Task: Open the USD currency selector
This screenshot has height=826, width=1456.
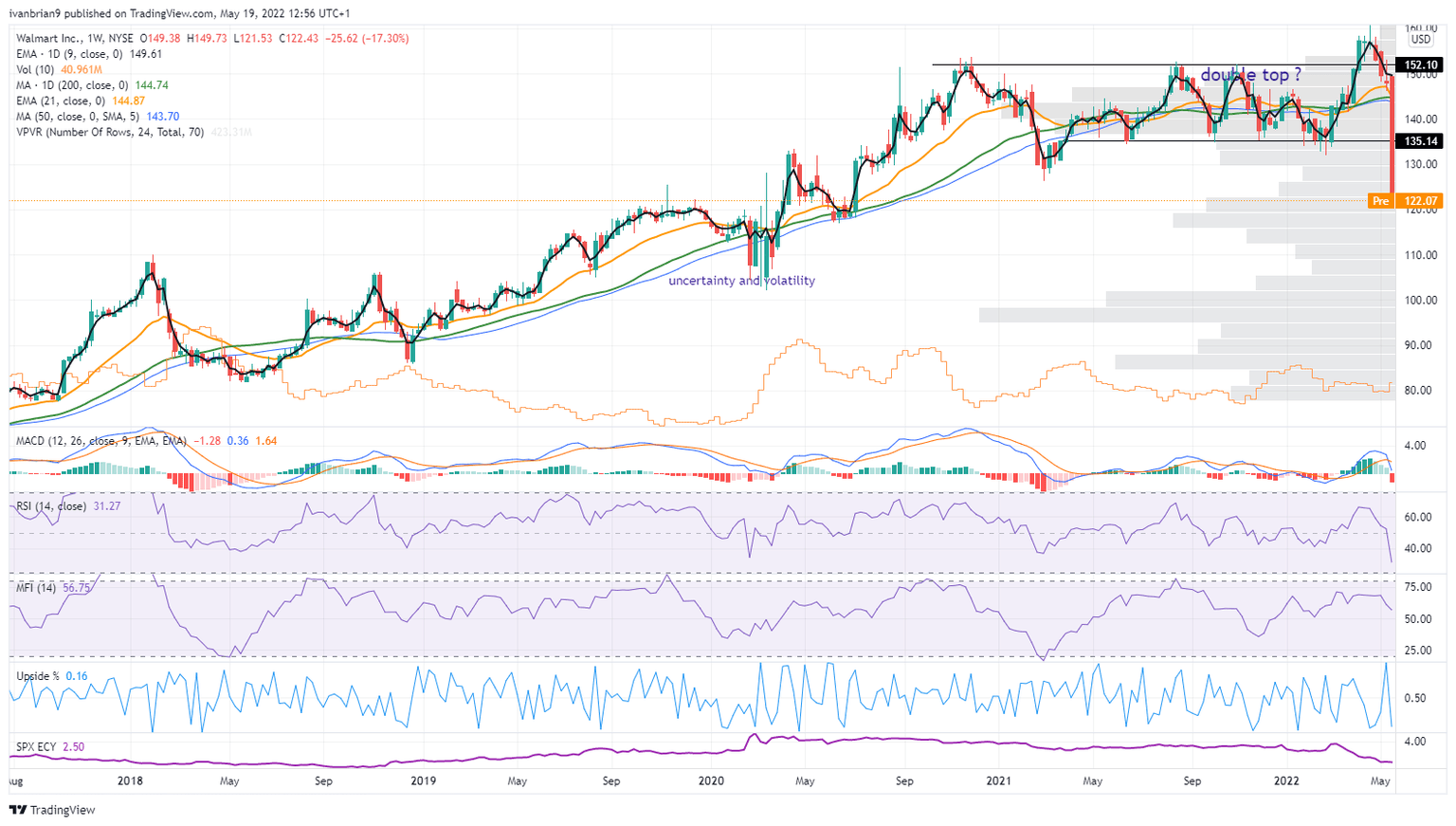Action: (x=1420, y=40)
